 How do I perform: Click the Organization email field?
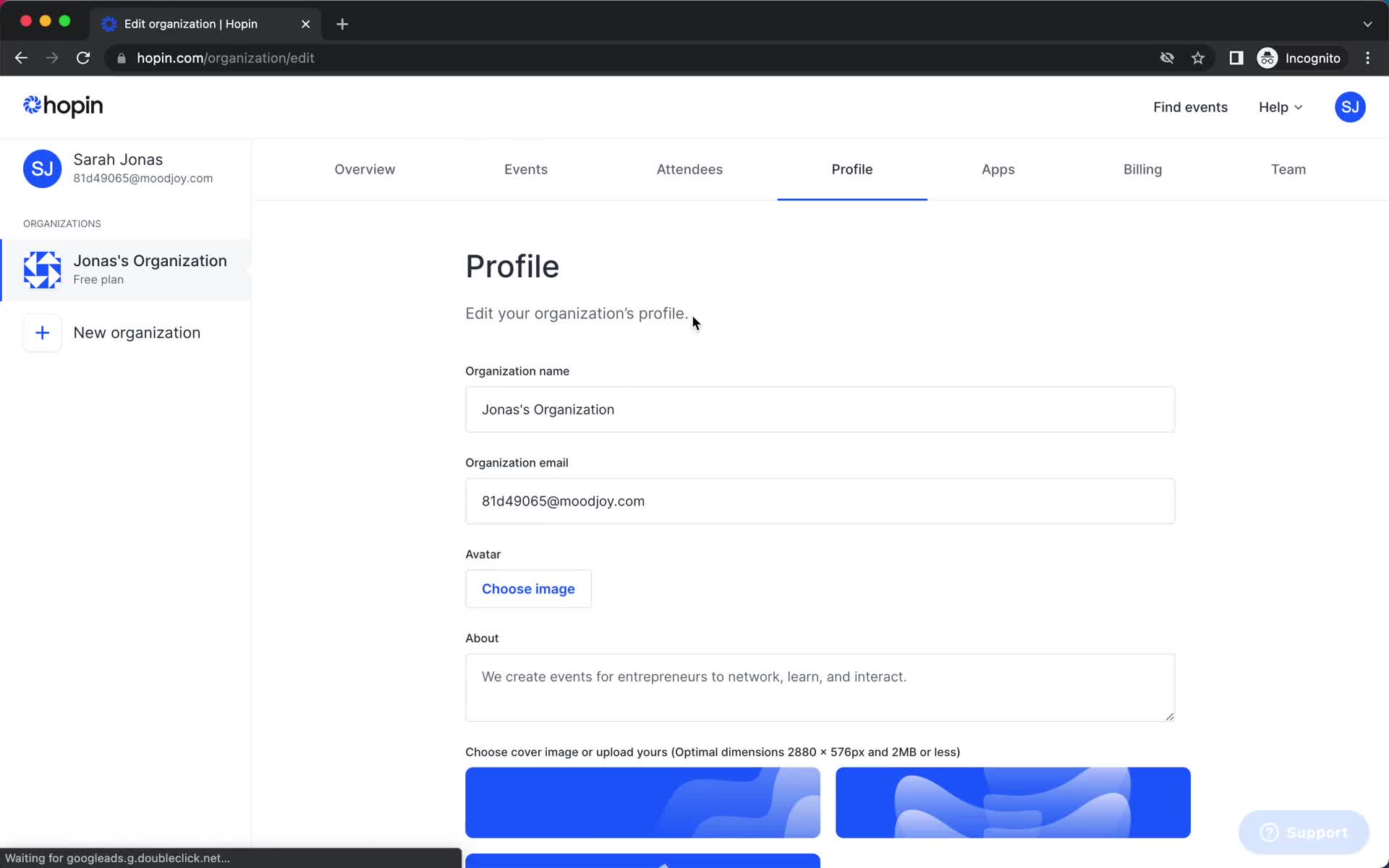coord(820,501)
